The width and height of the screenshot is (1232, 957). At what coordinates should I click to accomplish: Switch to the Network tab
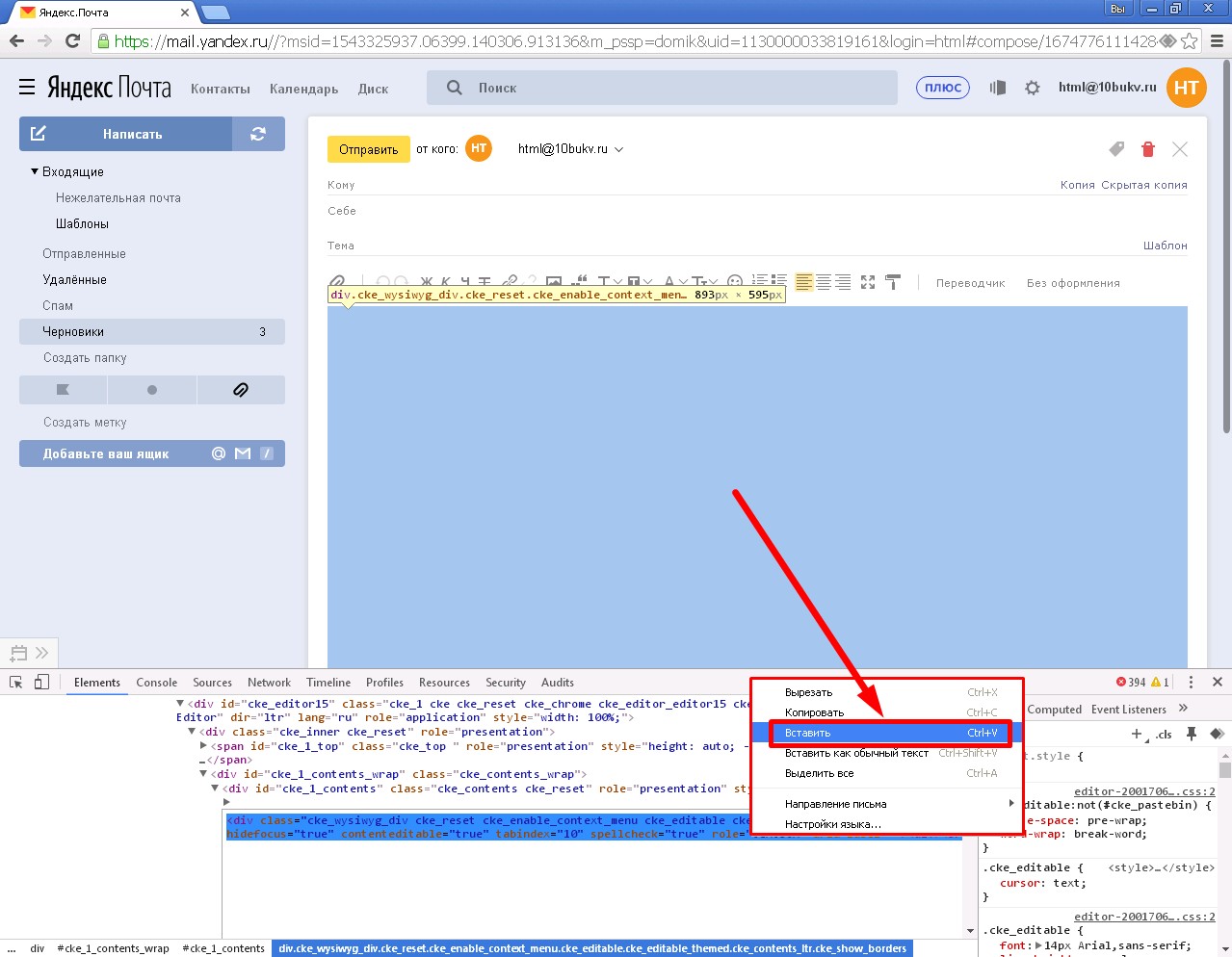[269, 682]
